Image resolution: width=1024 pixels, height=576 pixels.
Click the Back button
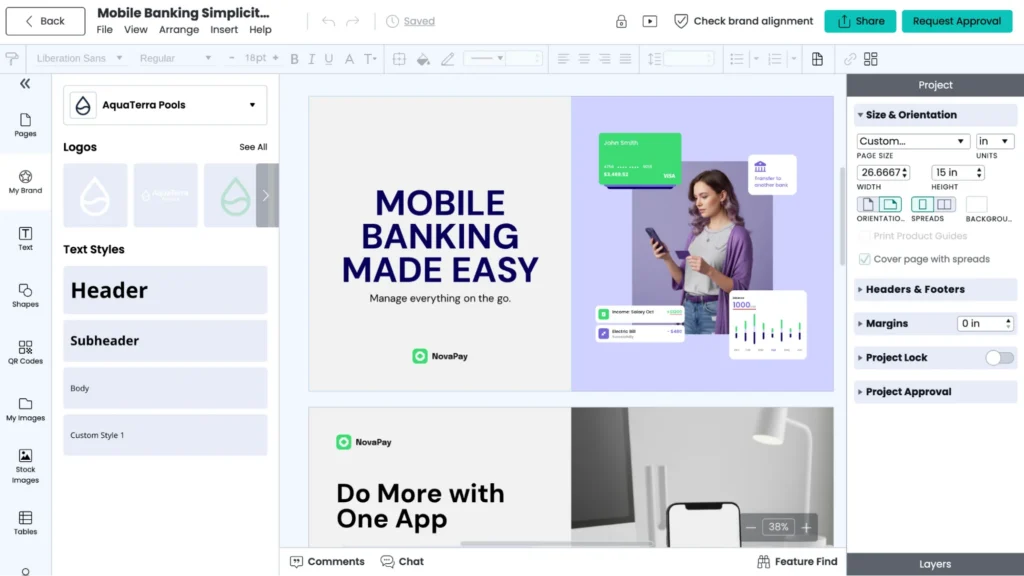(x=45, y=21)
